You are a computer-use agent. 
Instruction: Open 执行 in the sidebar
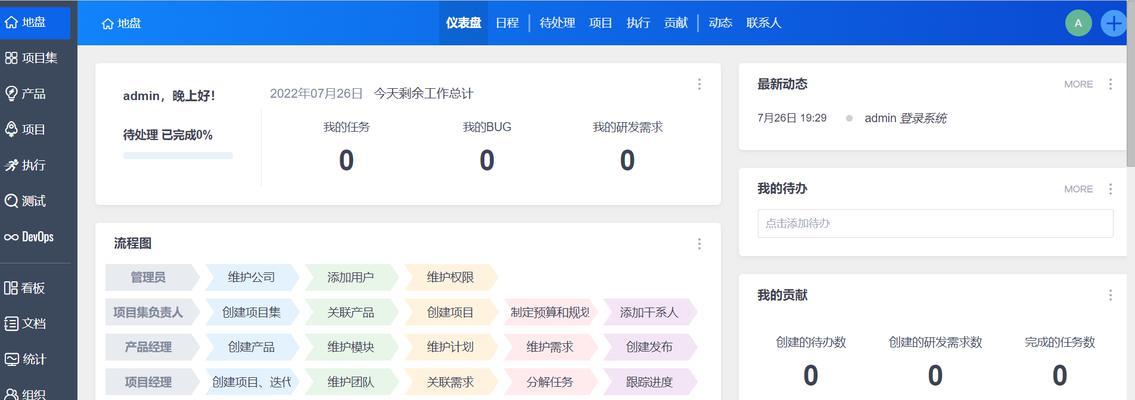tap(26, 165)
